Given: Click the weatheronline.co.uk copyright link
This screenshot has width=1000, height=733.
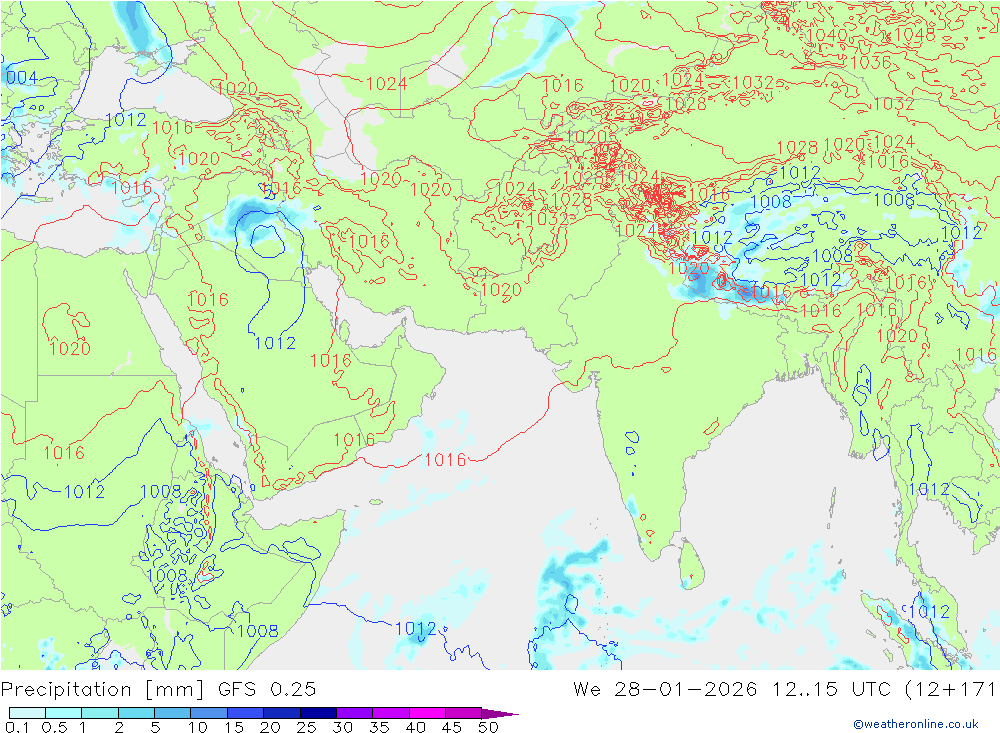Looking at the screenshot, I should (916, 724).
